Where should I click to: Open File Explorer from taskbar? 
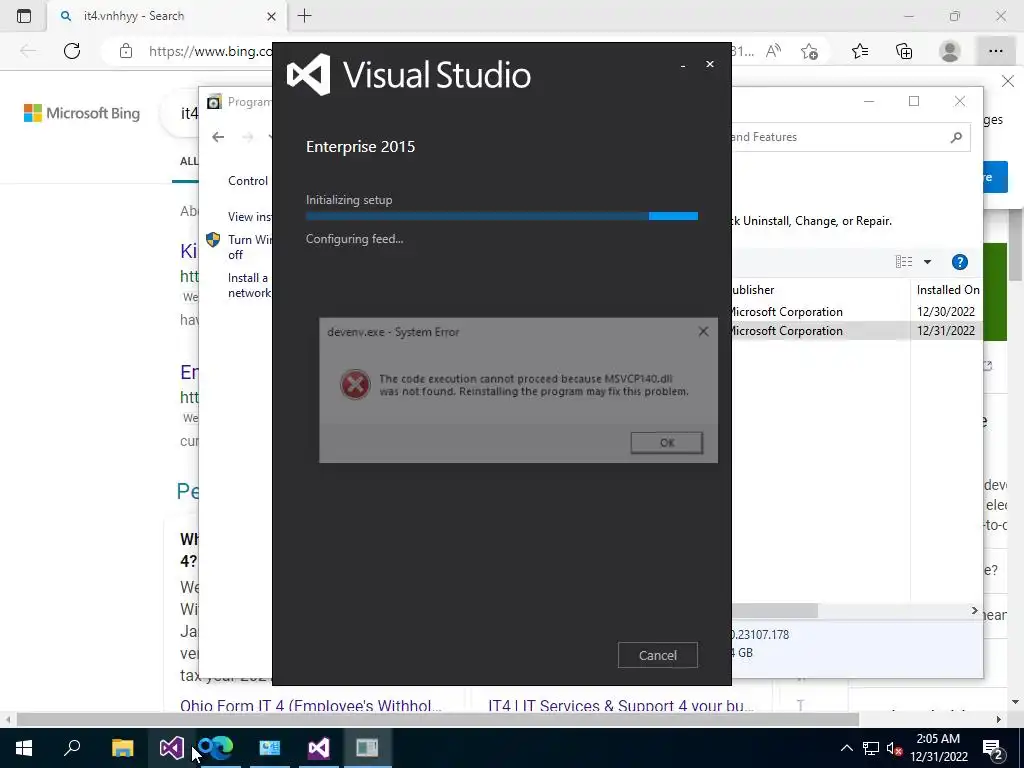click(122, 748)
